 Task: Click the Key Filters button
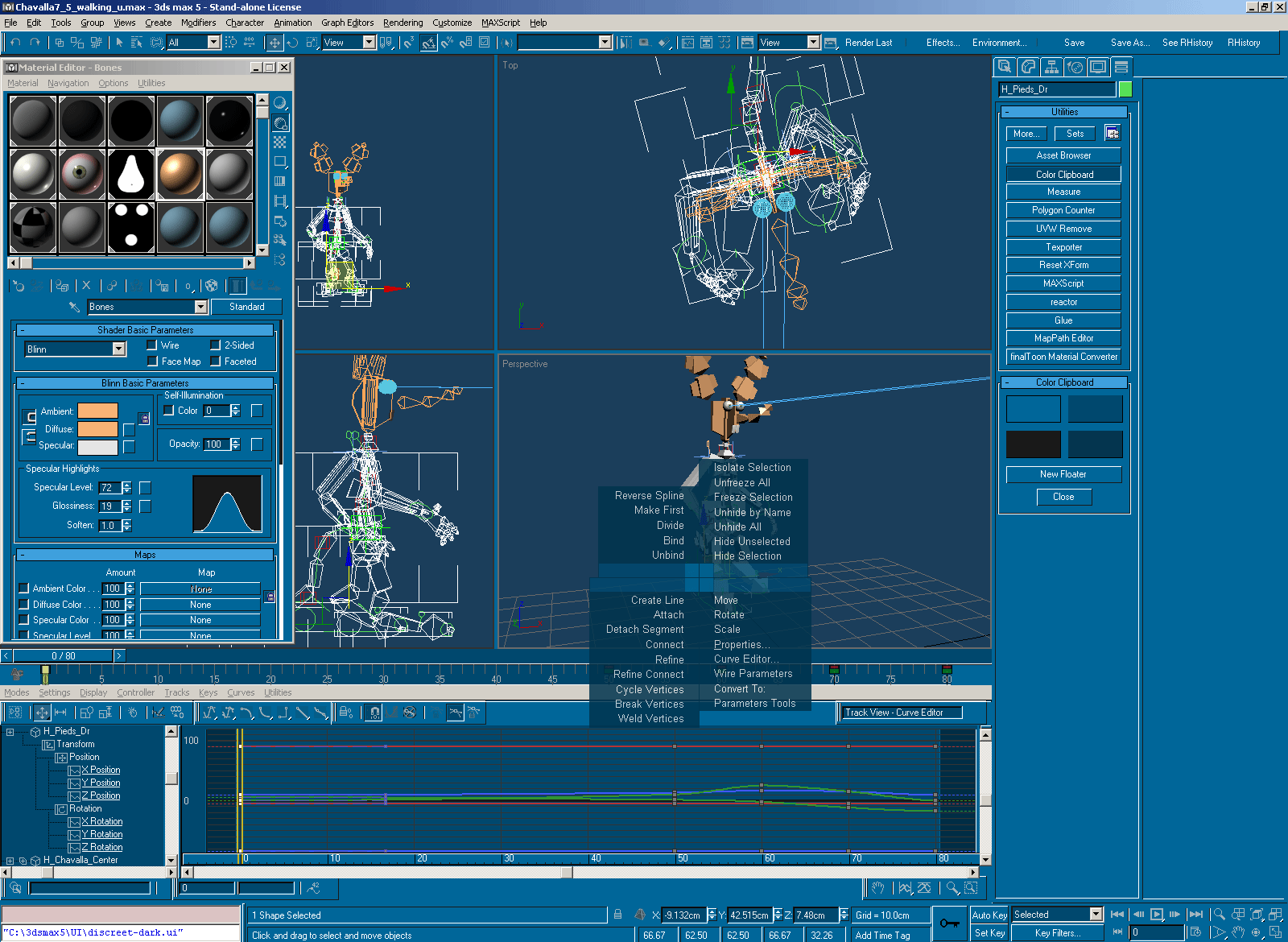(1058, 933)
